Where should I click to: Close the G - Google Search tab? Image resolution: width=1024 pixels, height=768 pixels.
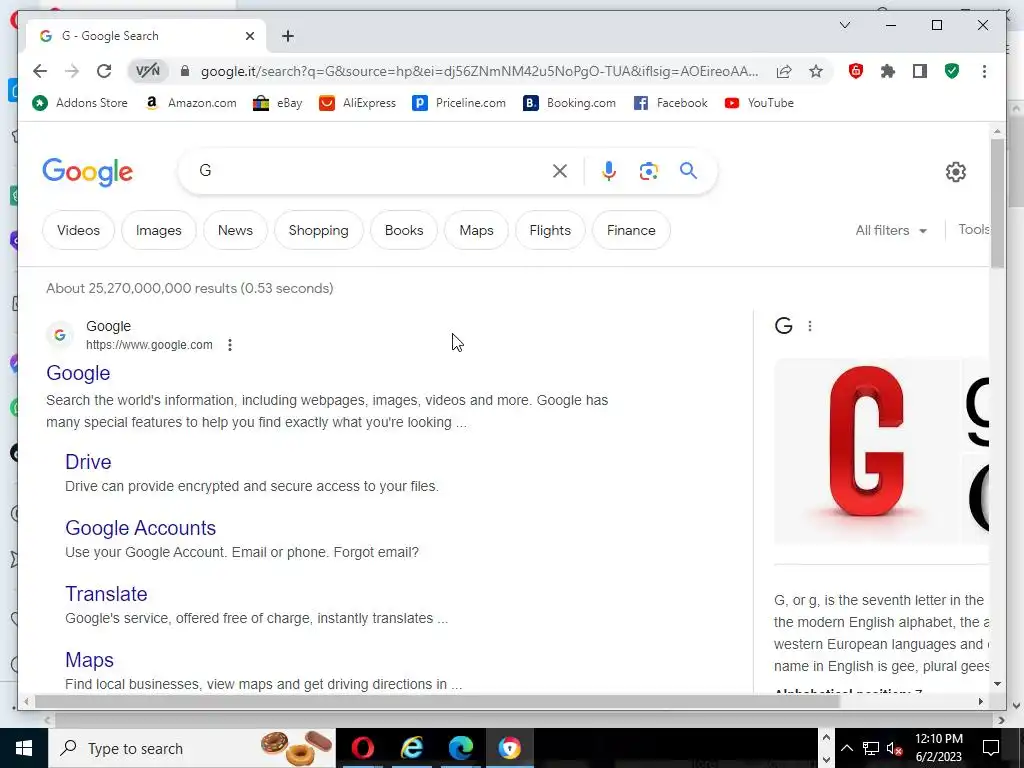coord(249,36)
